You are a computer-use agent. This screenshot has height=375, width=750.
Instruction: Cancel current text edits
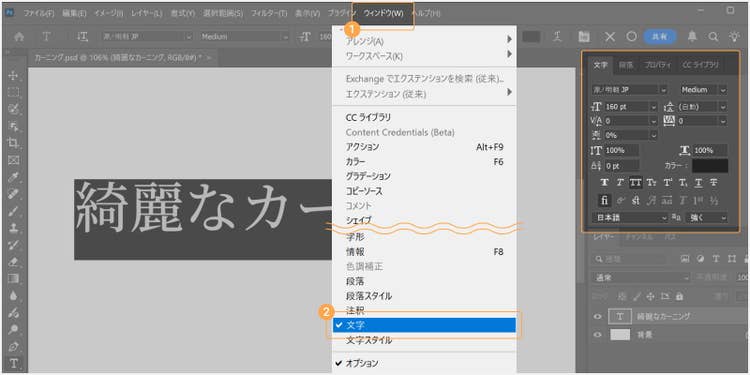click(x=610, y=36)
